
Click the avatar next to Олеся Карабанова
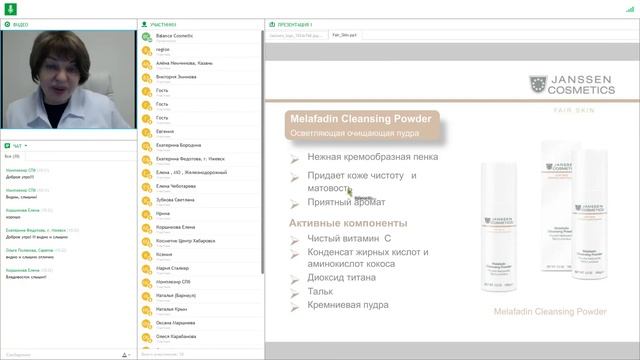click(x=147, y=338)
